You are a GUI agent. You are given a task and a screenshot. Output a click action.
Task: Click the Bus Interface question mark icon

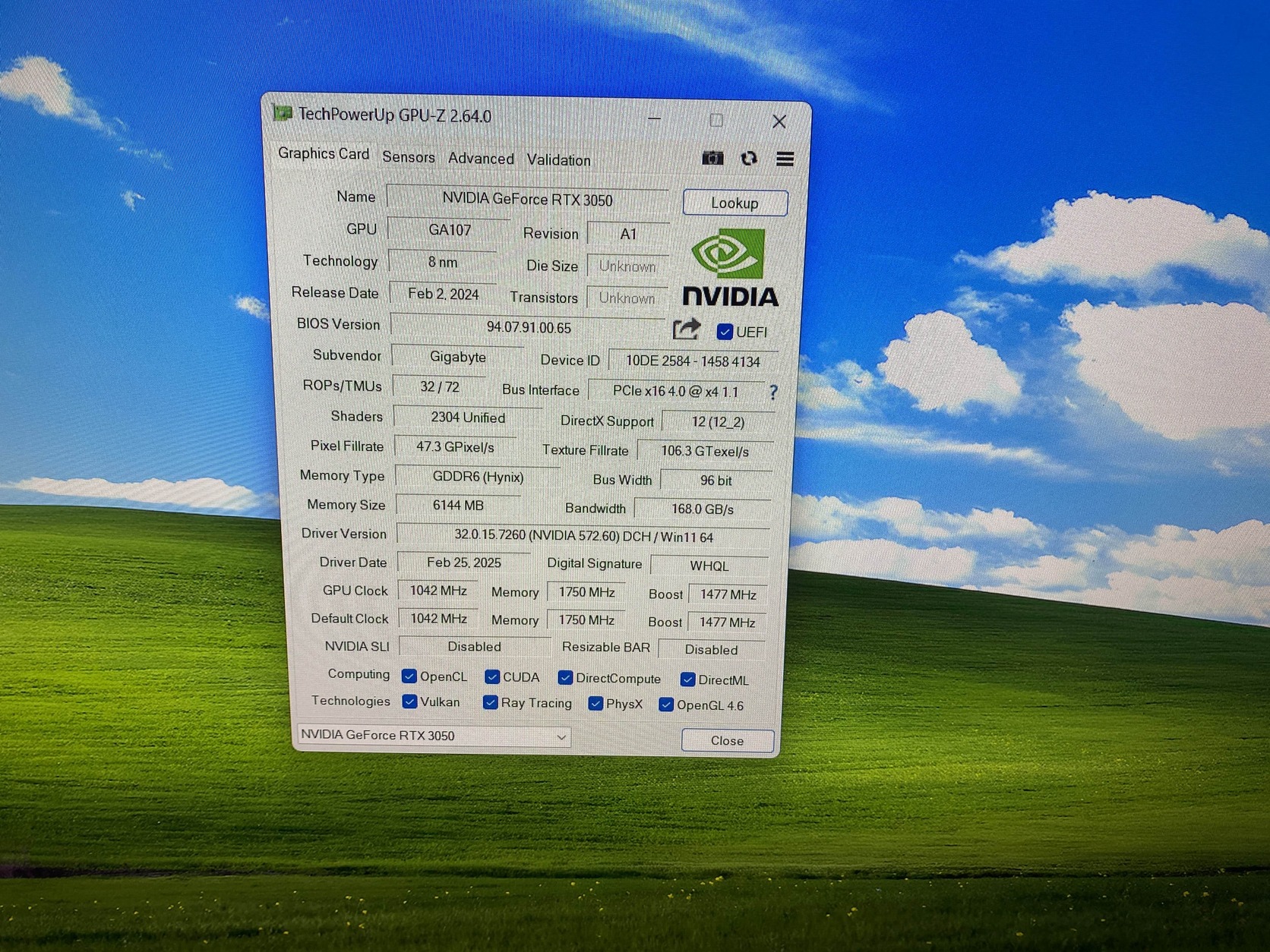[773, 392]
